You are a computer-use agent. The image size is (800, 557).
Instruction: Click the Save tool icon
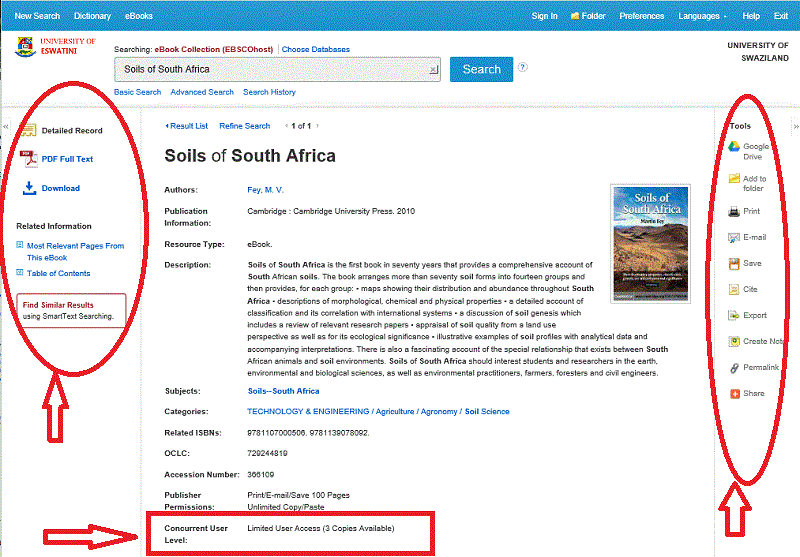(x=734, y=264)
